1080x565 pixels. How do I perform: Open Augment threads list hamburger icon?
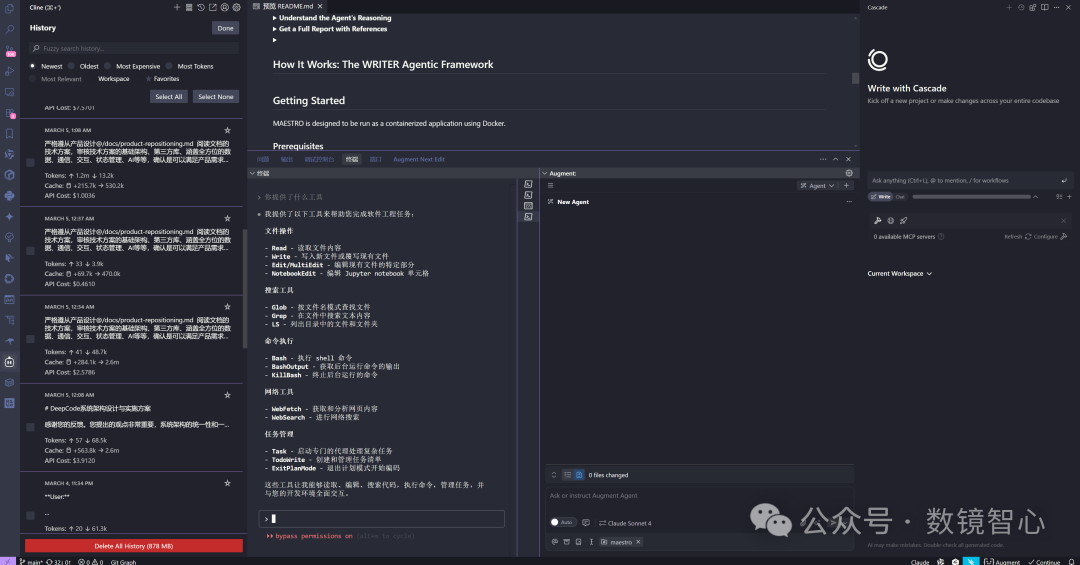point(550,185)
